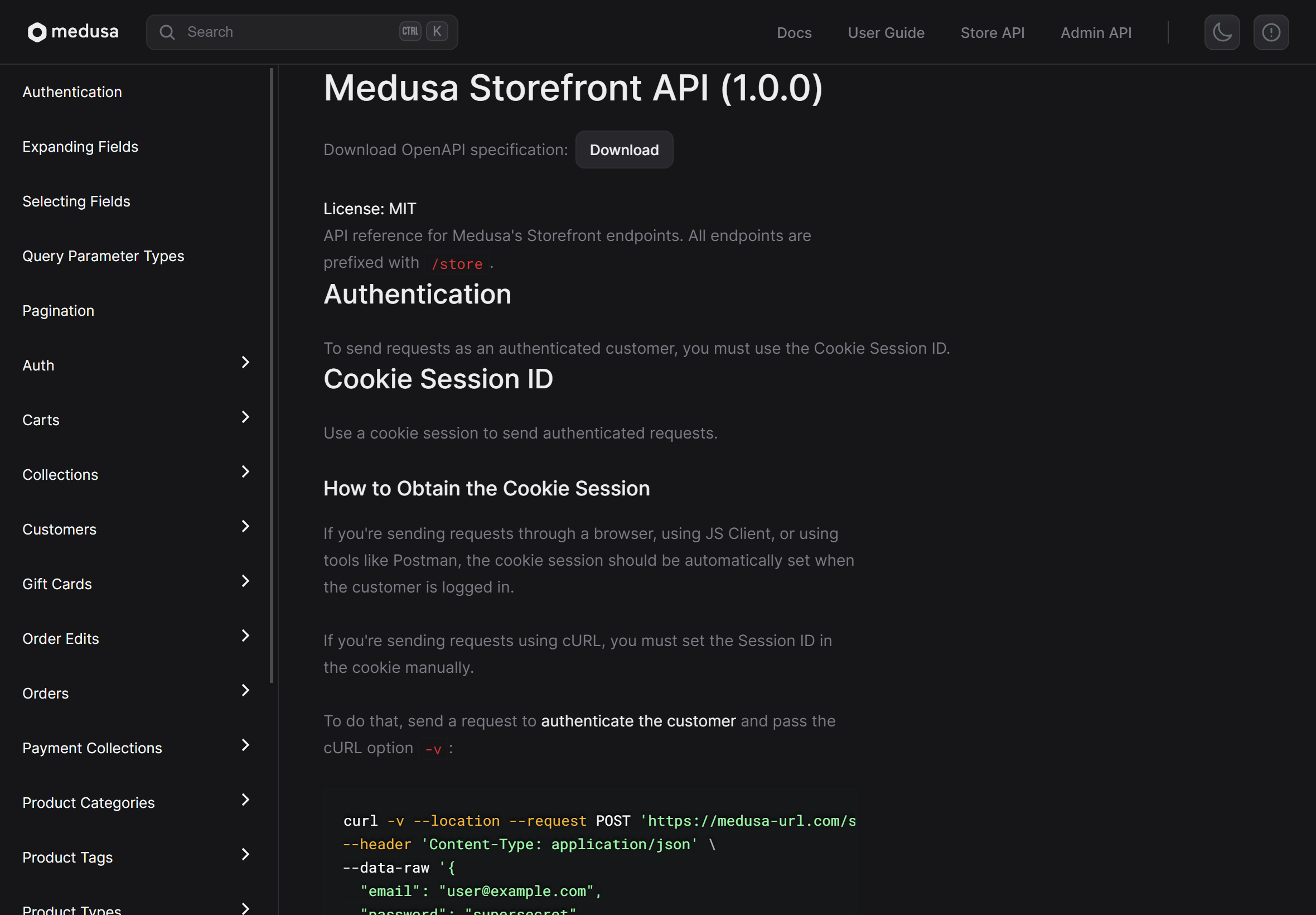Click the Medusa logo icon
Viewport: 1316px width, 915px height.
(x=37, y=32)
